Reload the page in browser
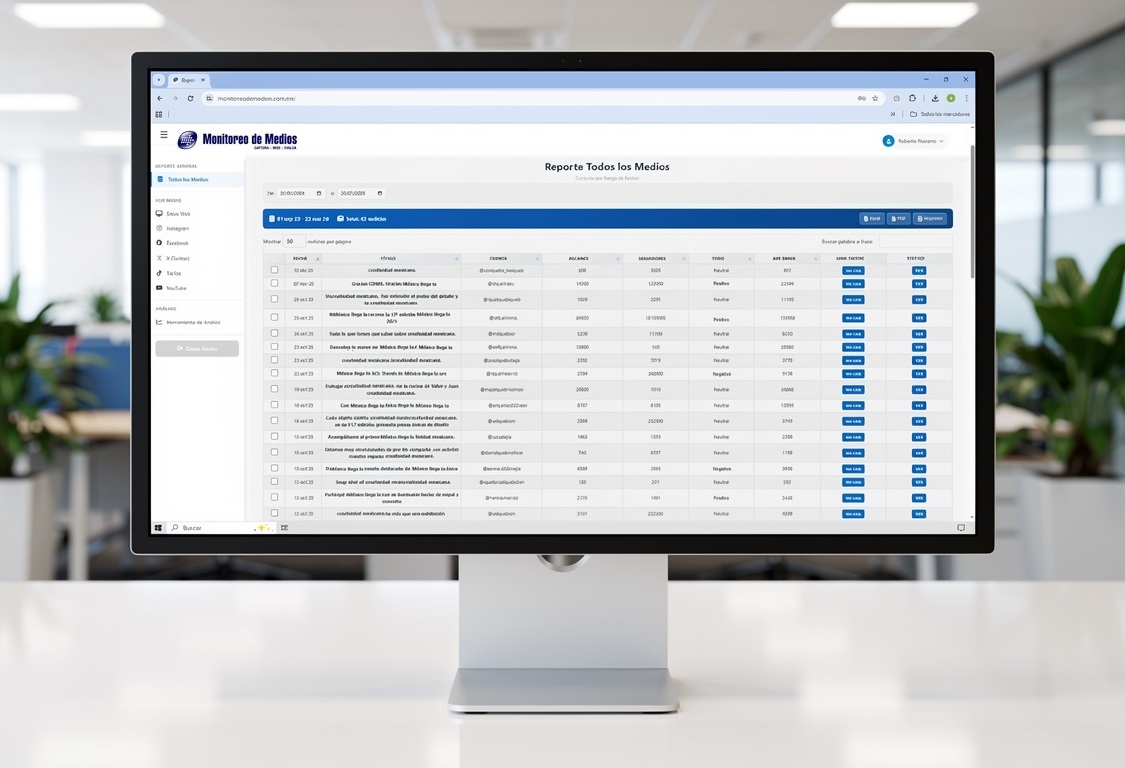Viewport: 1125px width, 768px height. (190, 98)
